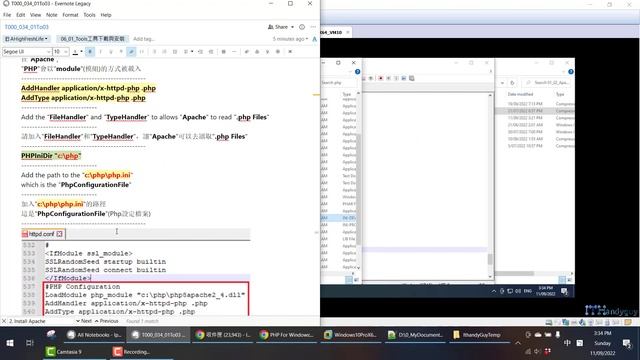This screenshot has height=360, width=640.
Task: Toggle Italic formatting in Evernote toolbar
Action: coord(100,52)
